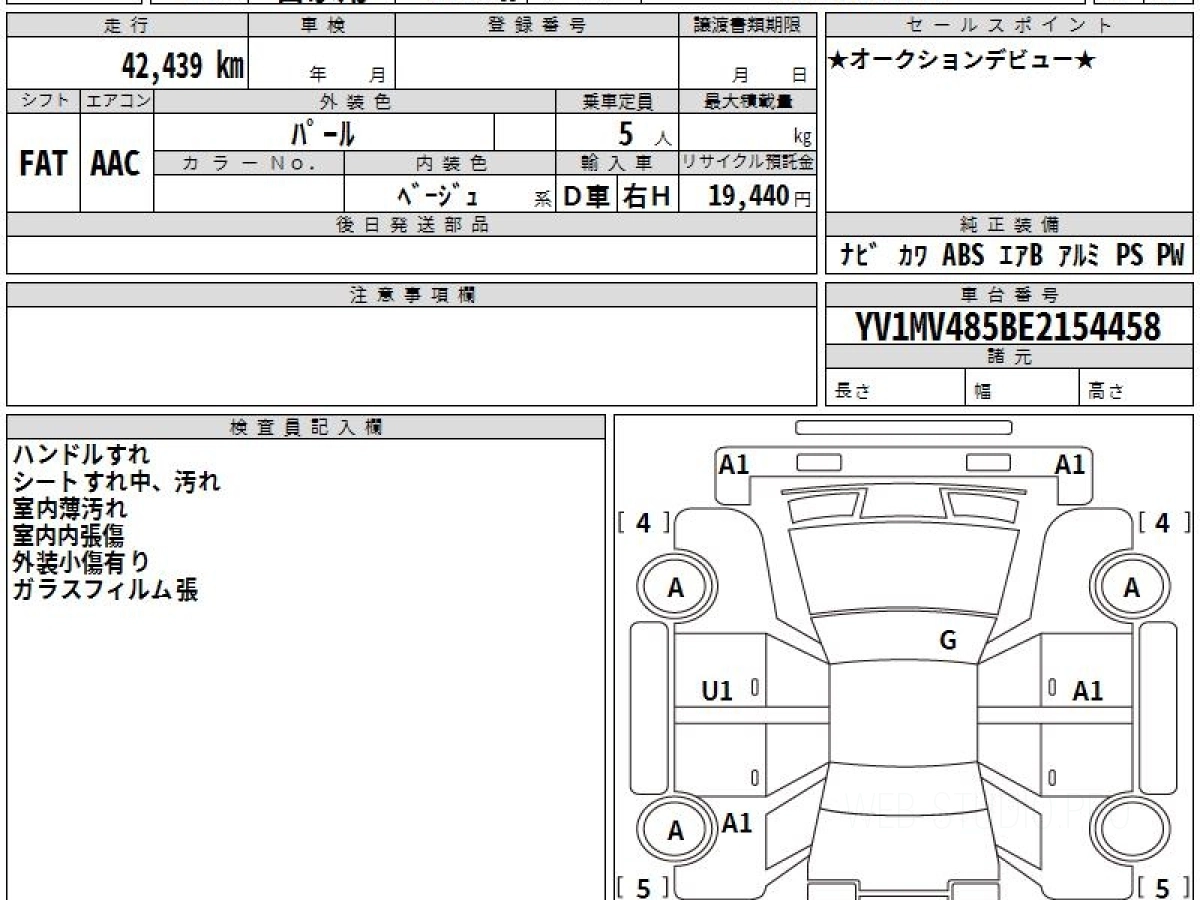Select the 乗車定員 header
The image size is (1200, 900).
point(617,101)
